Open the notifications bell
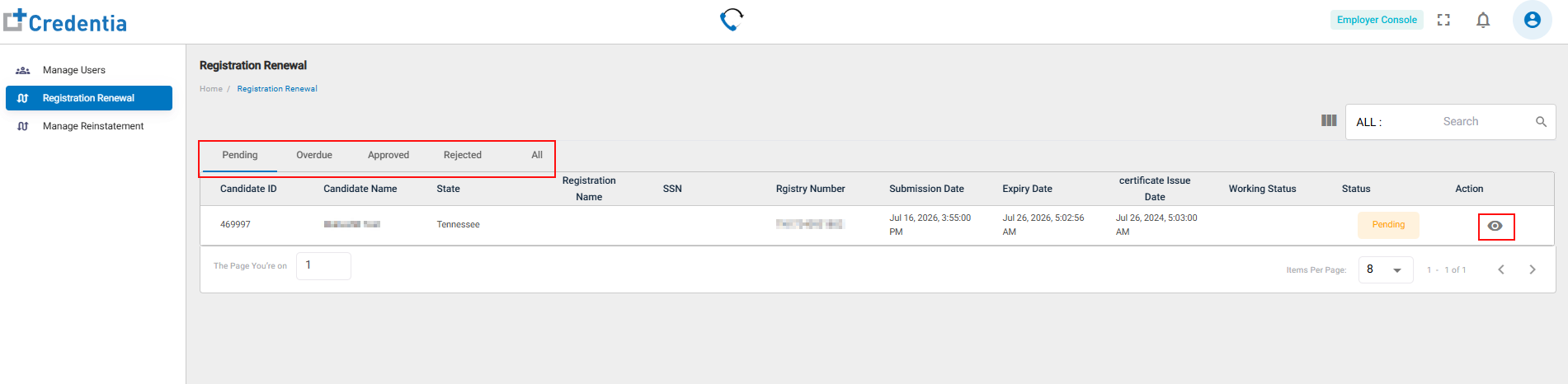 [x=1483, y=20]
